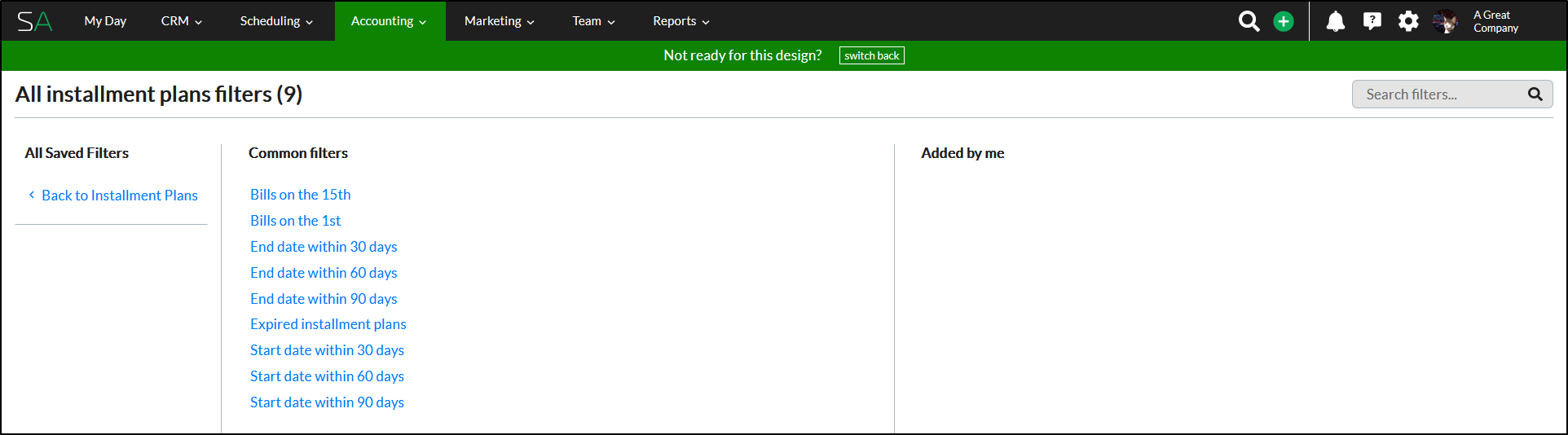
Task: Expand the Team dropdown menu
Action: (593, 21)
